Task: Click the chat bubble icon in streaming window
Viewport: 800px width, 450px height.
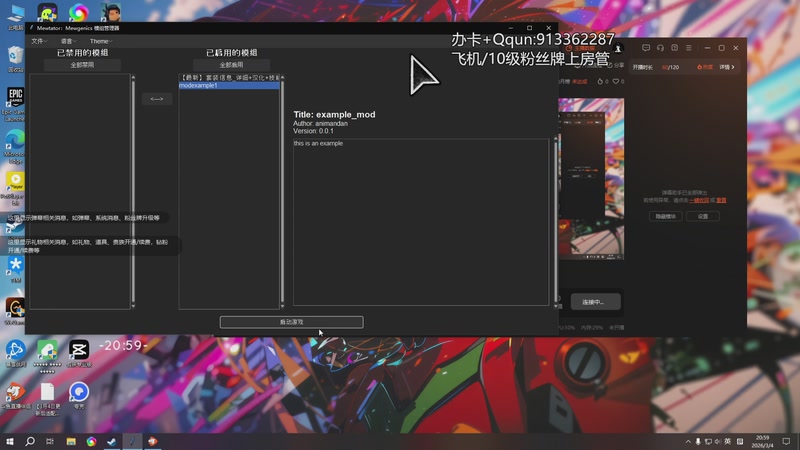Action: tap(646, 48)
